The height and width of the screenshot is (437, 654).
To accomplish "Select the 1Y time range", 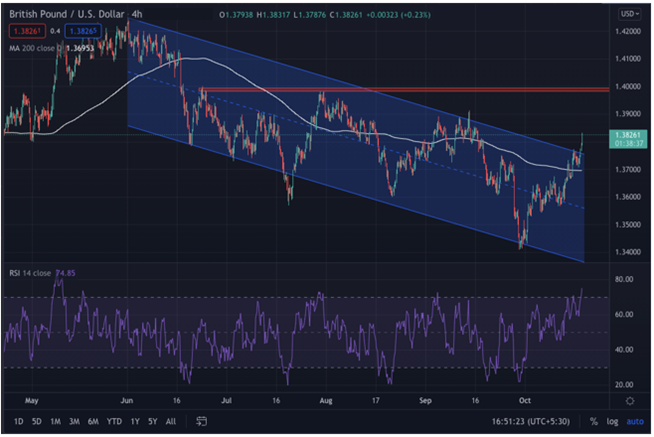I will (x=135, y=422).
